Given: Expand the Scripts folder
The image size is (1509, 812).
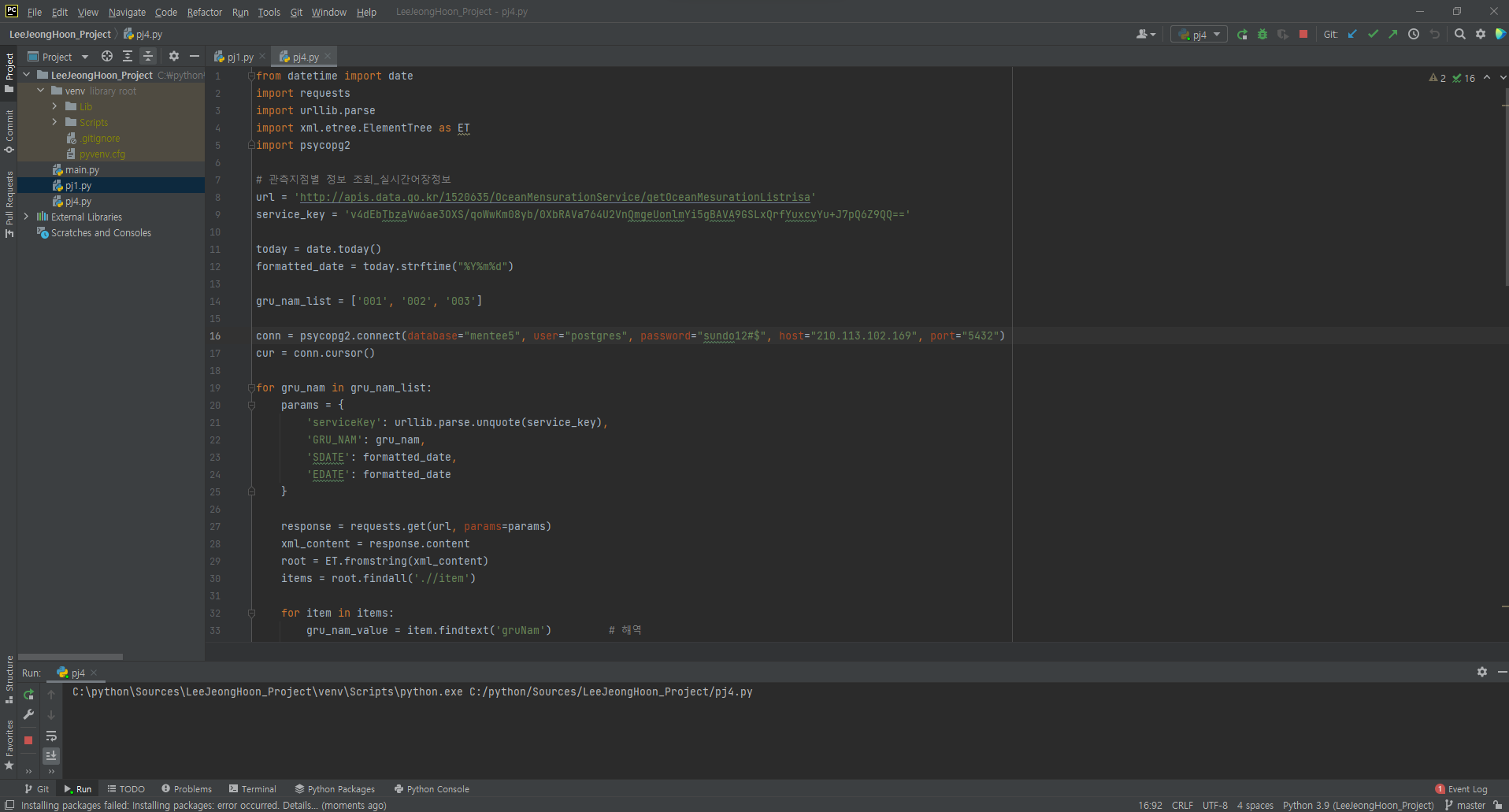Looking at the screenshot, I should (55, 122).
